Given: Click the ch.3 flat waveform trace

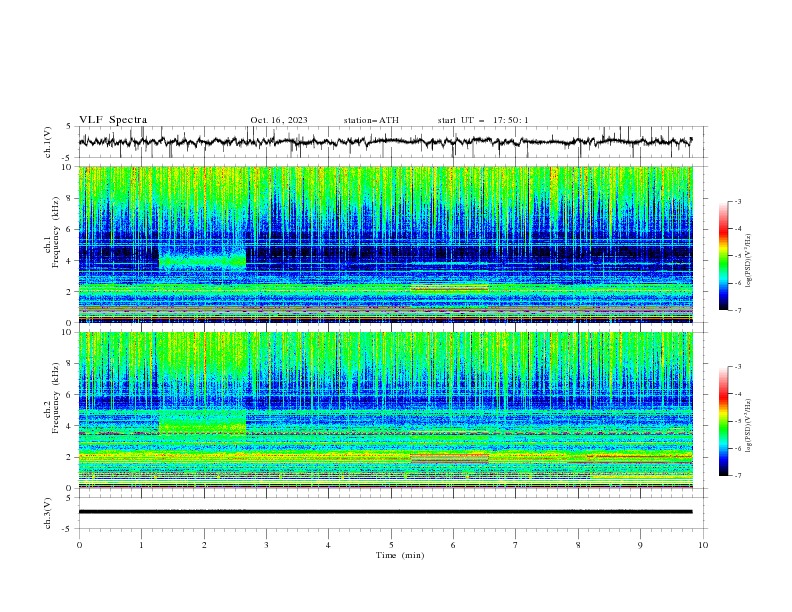Looking at the screenshot, I should click(385, 512).
